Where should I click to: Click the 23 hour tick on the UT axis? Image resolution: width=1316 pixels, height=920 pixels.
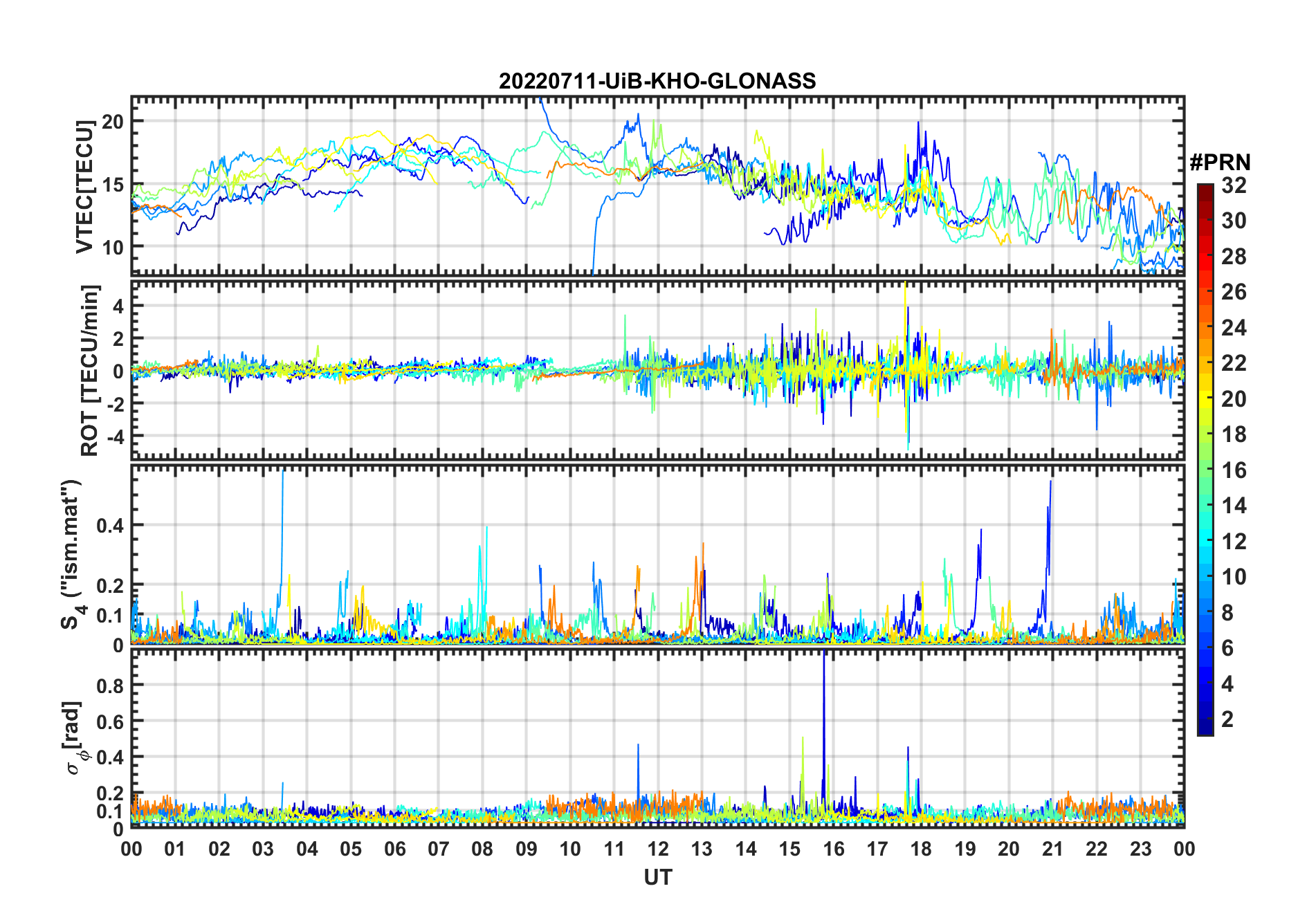pos(1140,849)
